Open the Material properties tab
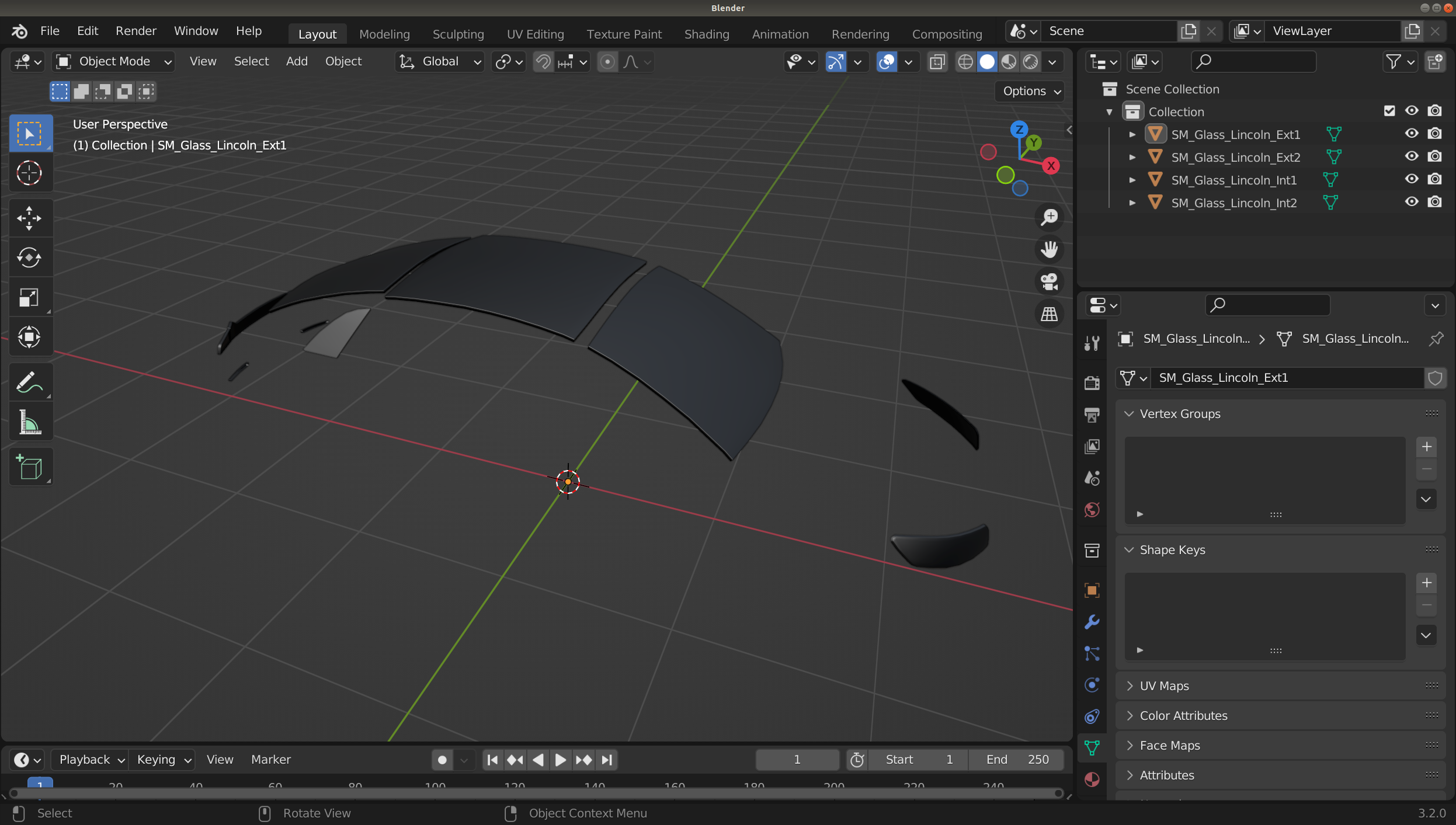The height and width of the screenshot is (825, 1456). pos(1092,779)
